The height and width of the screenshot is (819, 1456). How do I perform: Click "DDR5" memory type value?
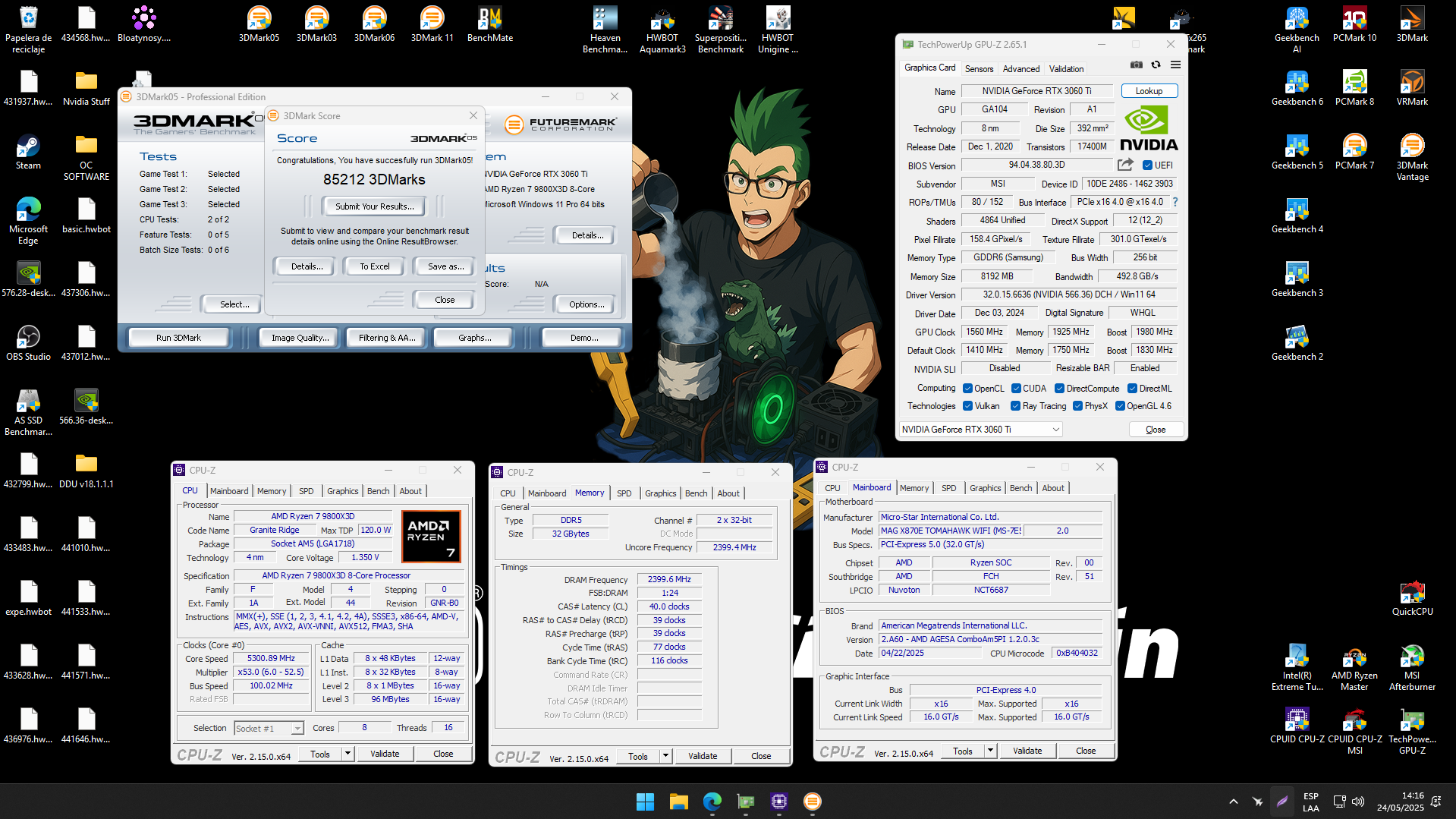(571, 520)
